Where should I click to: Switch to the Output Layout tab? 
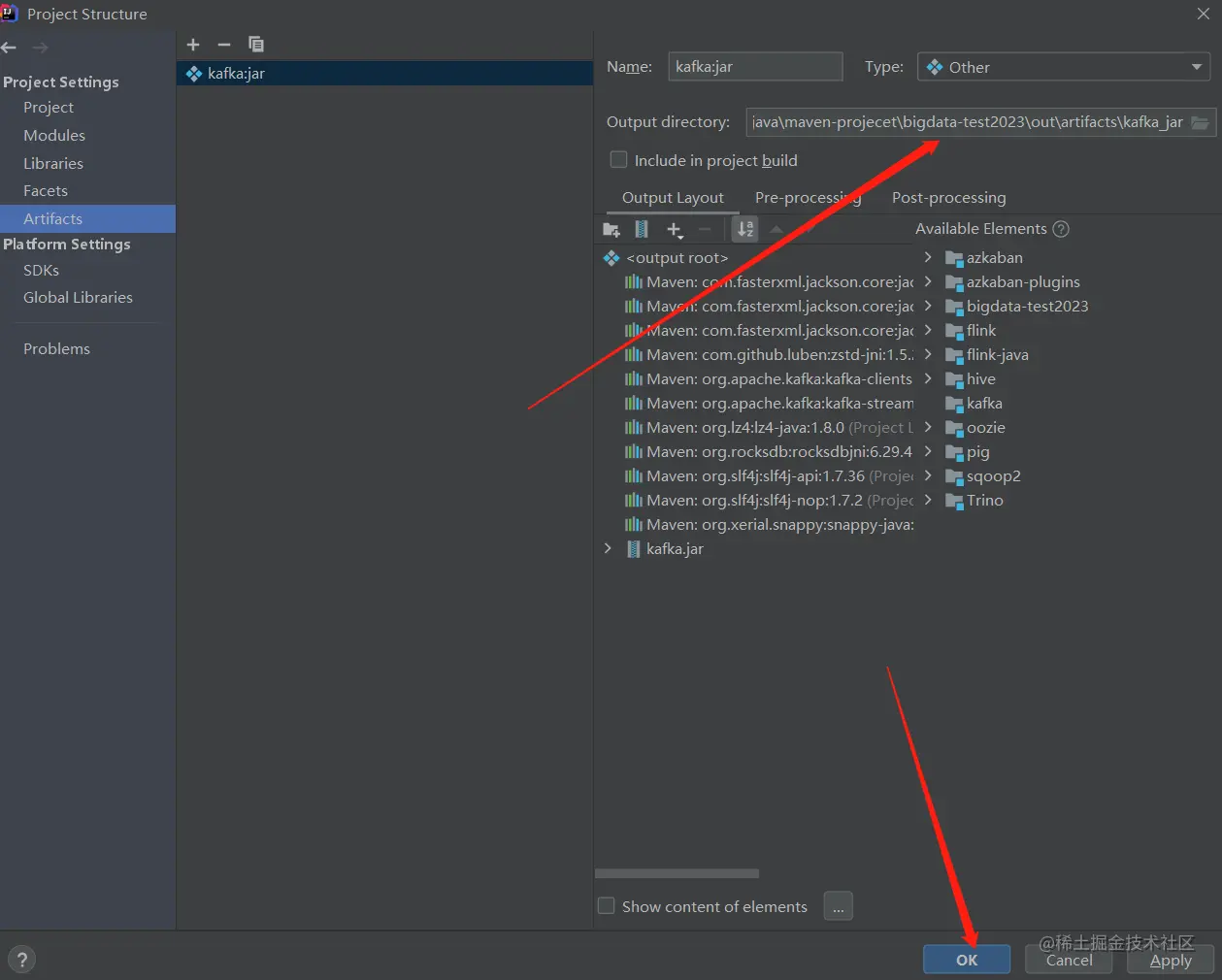coord(673,198)
